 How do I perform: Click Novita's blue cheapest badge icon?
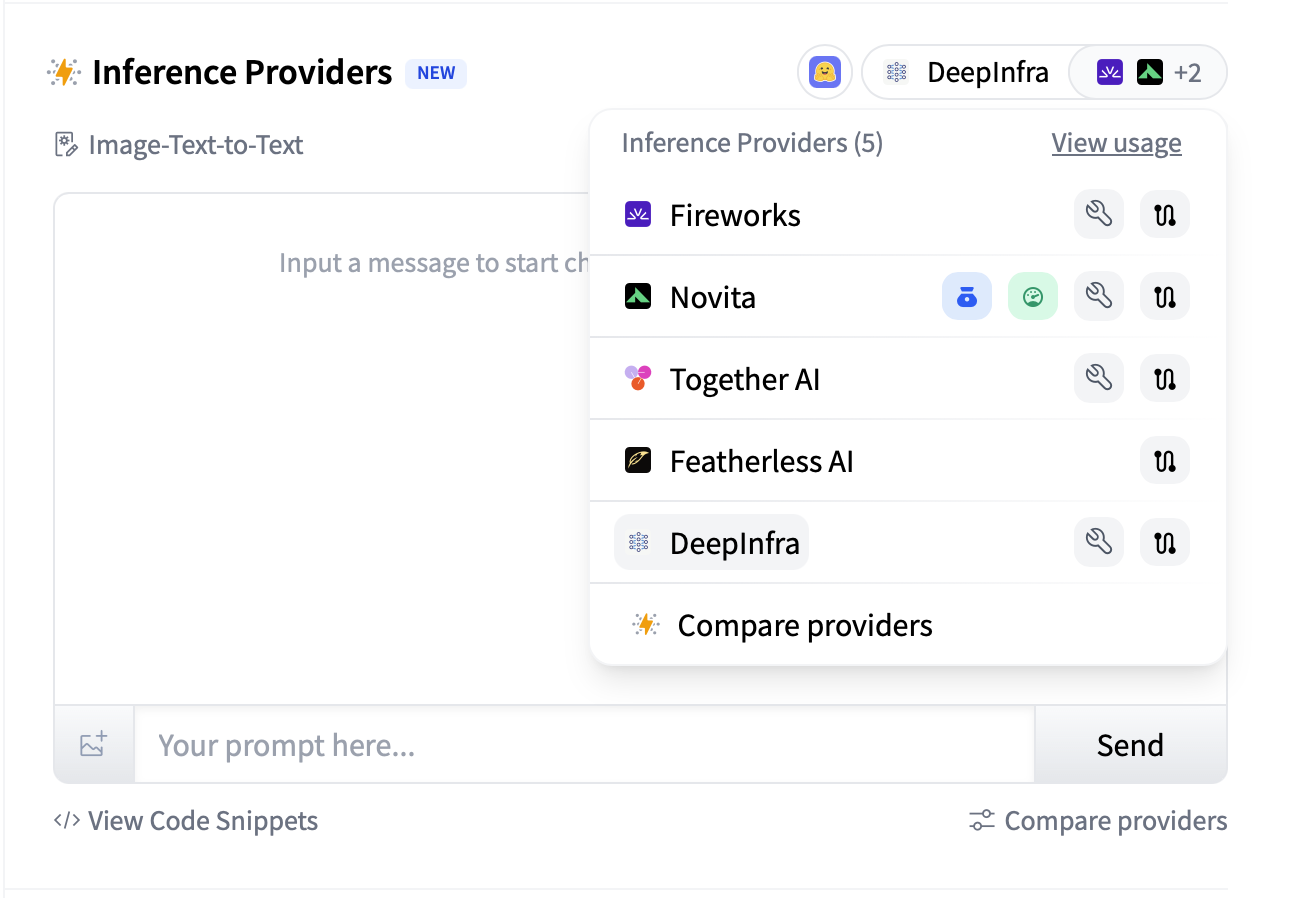[967, 296]
